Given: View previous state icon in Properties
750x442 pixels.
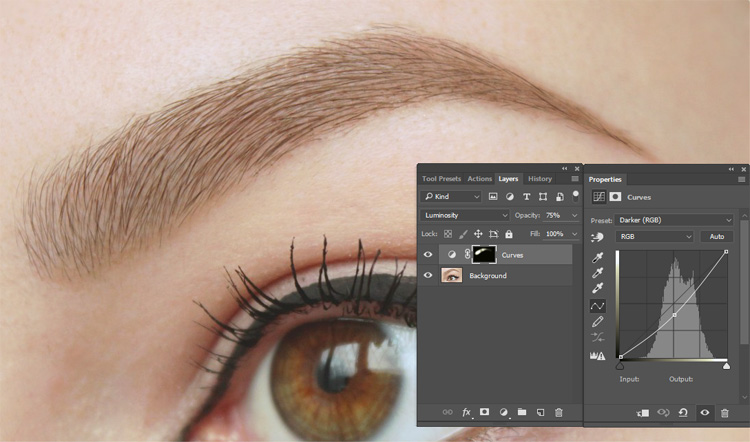Looking at the screenshot, I should (x=663, y=412).
